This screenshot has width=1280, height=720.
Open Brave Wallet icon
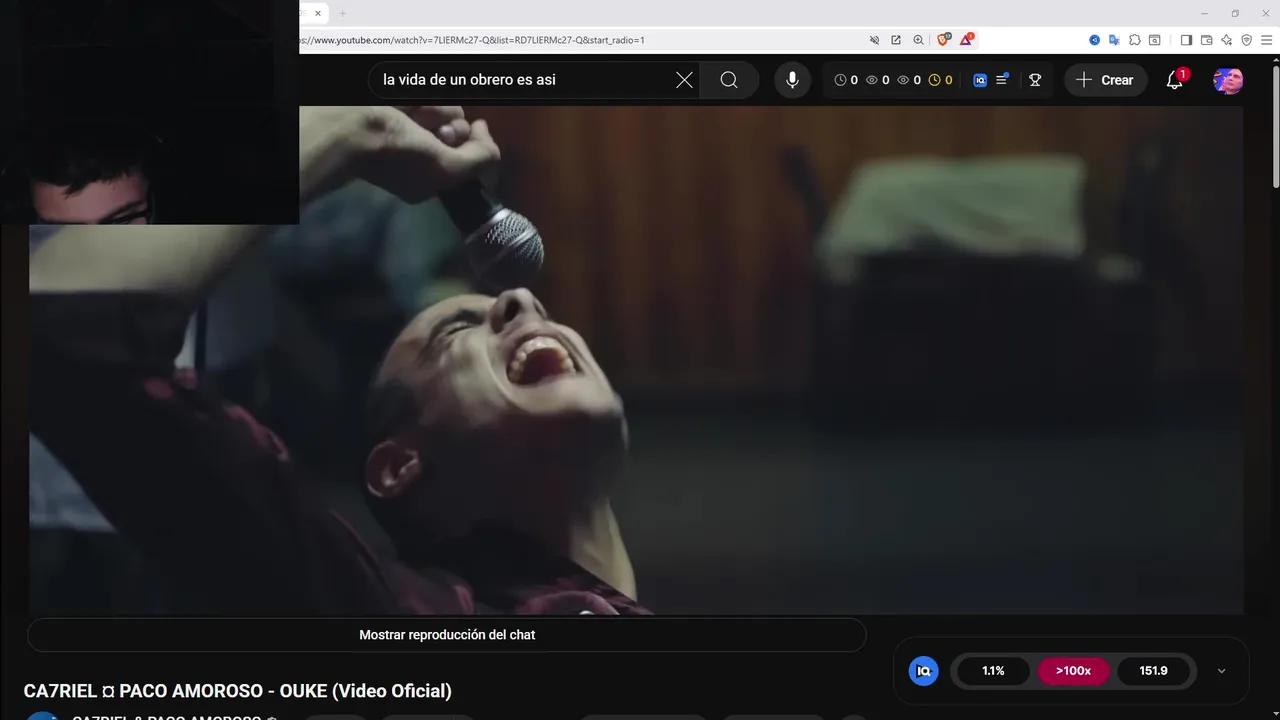coord(1206,40)
